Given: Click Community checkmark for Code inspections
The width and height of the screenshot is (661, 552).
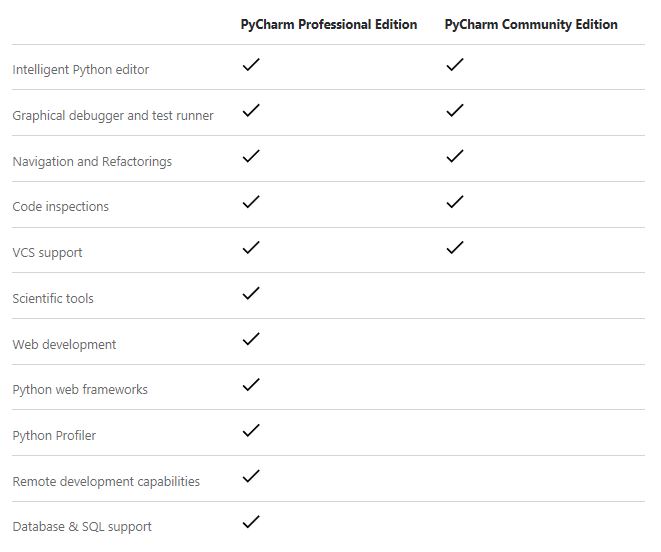Looking at the screenshot, I should click(x=455, y=202).
